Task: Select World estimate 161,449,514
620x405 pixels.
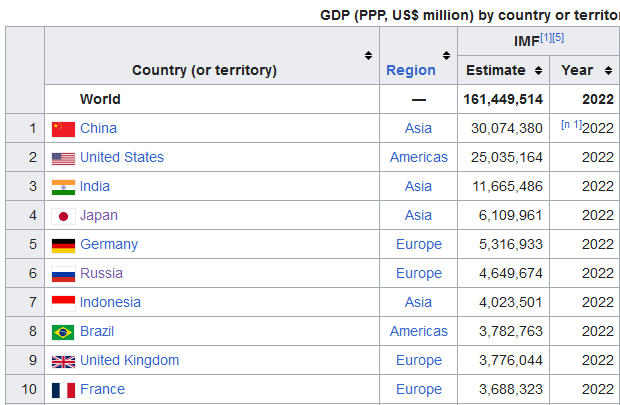Action: tap(503, 99)
